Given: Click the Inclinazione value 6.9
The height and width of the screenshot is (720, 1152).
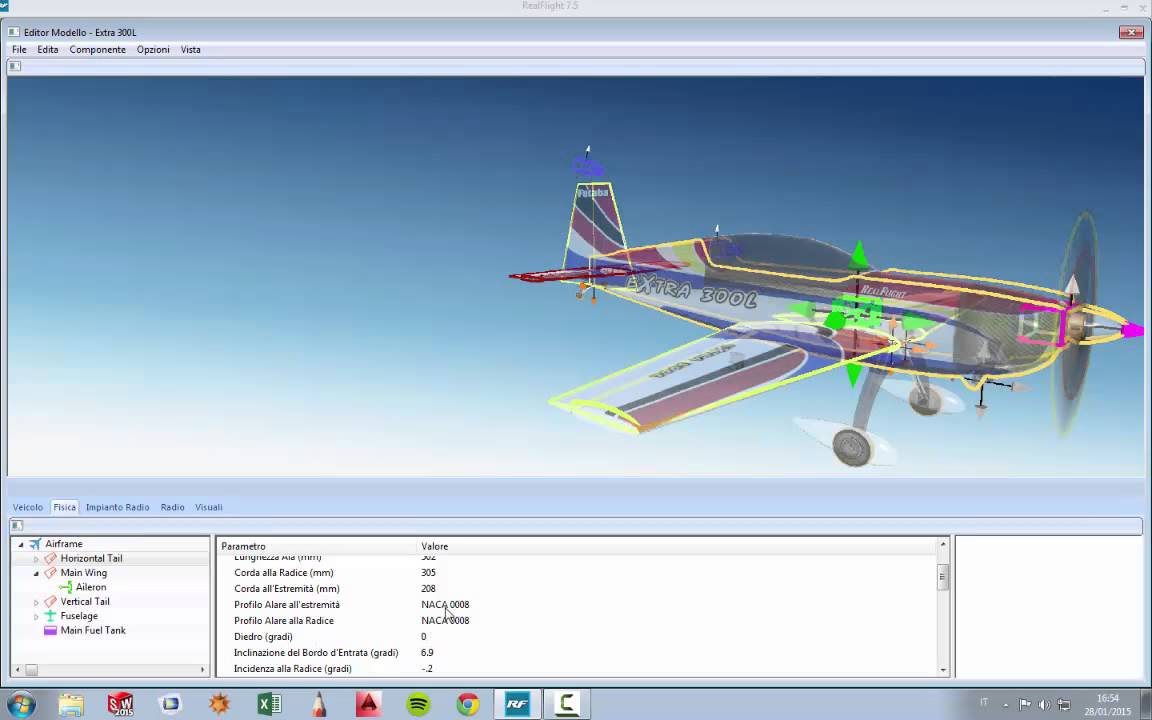Looking at the screenshot, I should (427, 653).
